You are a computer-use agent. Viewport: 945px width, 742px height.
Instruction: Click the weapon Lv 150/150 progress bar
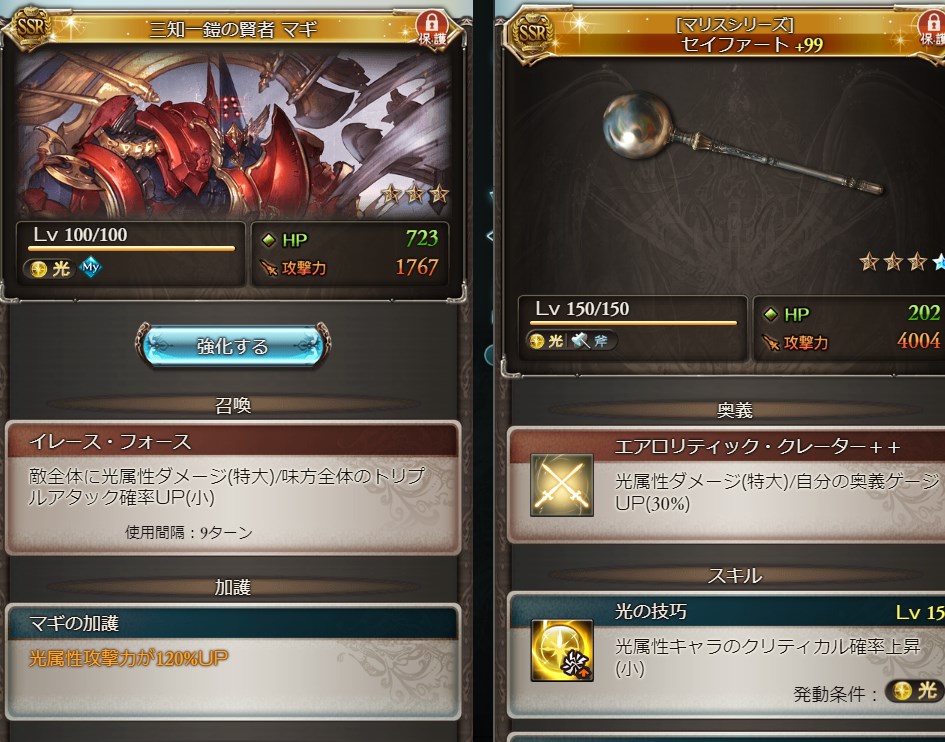(633, 323)
